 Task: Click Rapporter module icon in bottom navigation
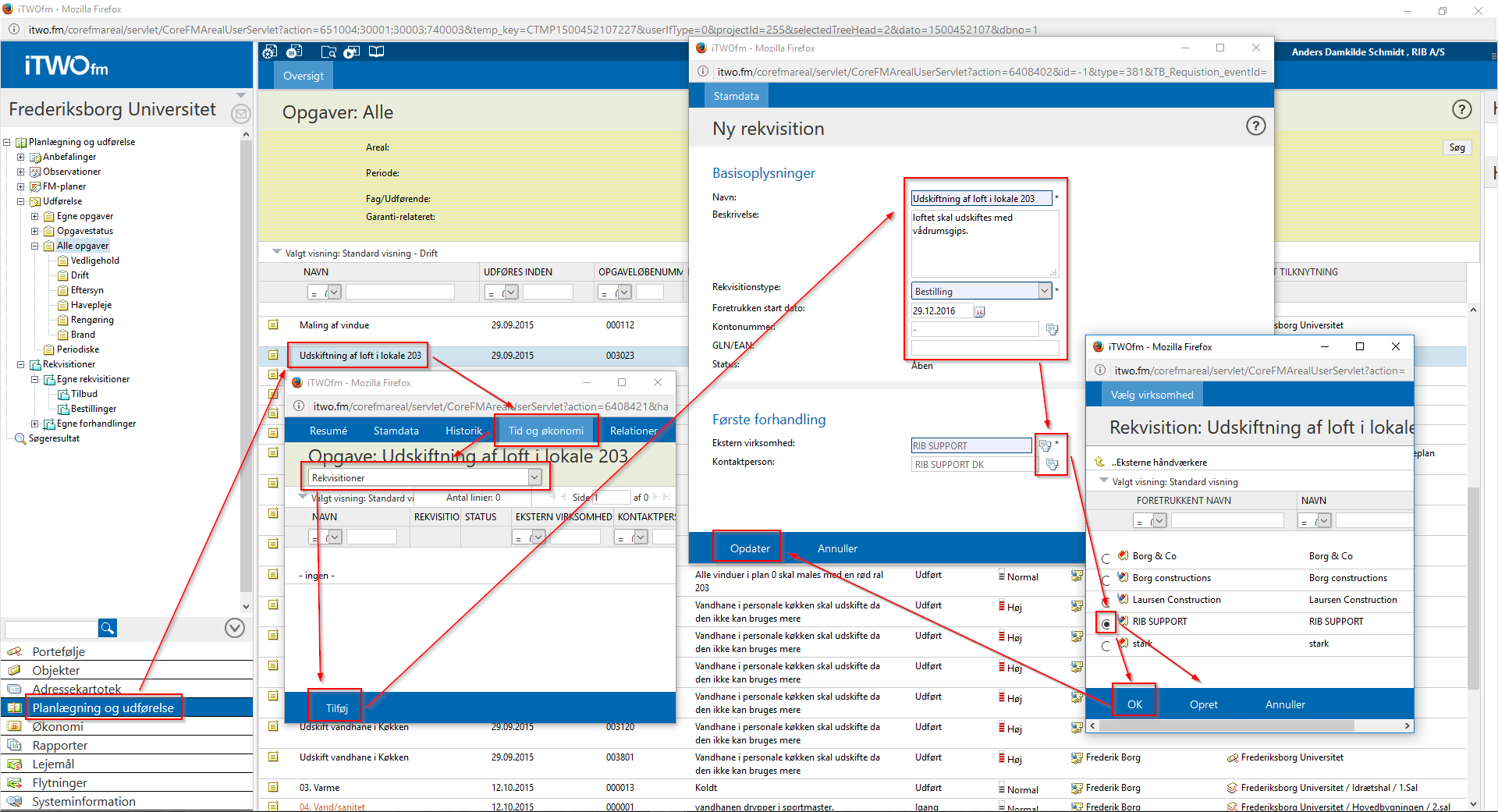14,745
